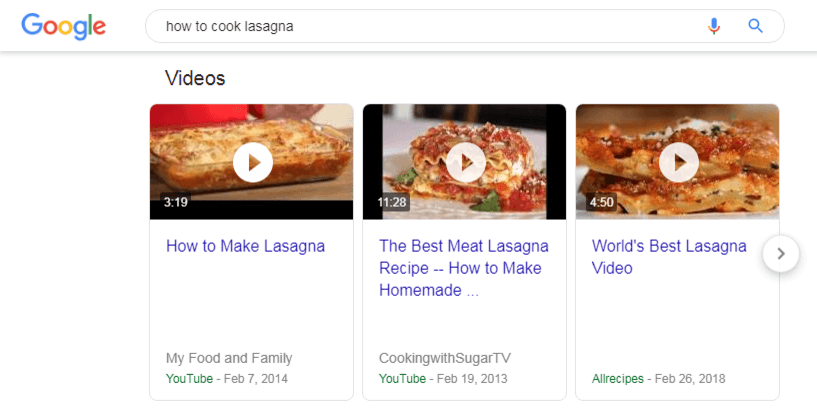Screen dimensions: 817x420
Task: Click the blue magnifier search icon
Action: pos(756,26)
